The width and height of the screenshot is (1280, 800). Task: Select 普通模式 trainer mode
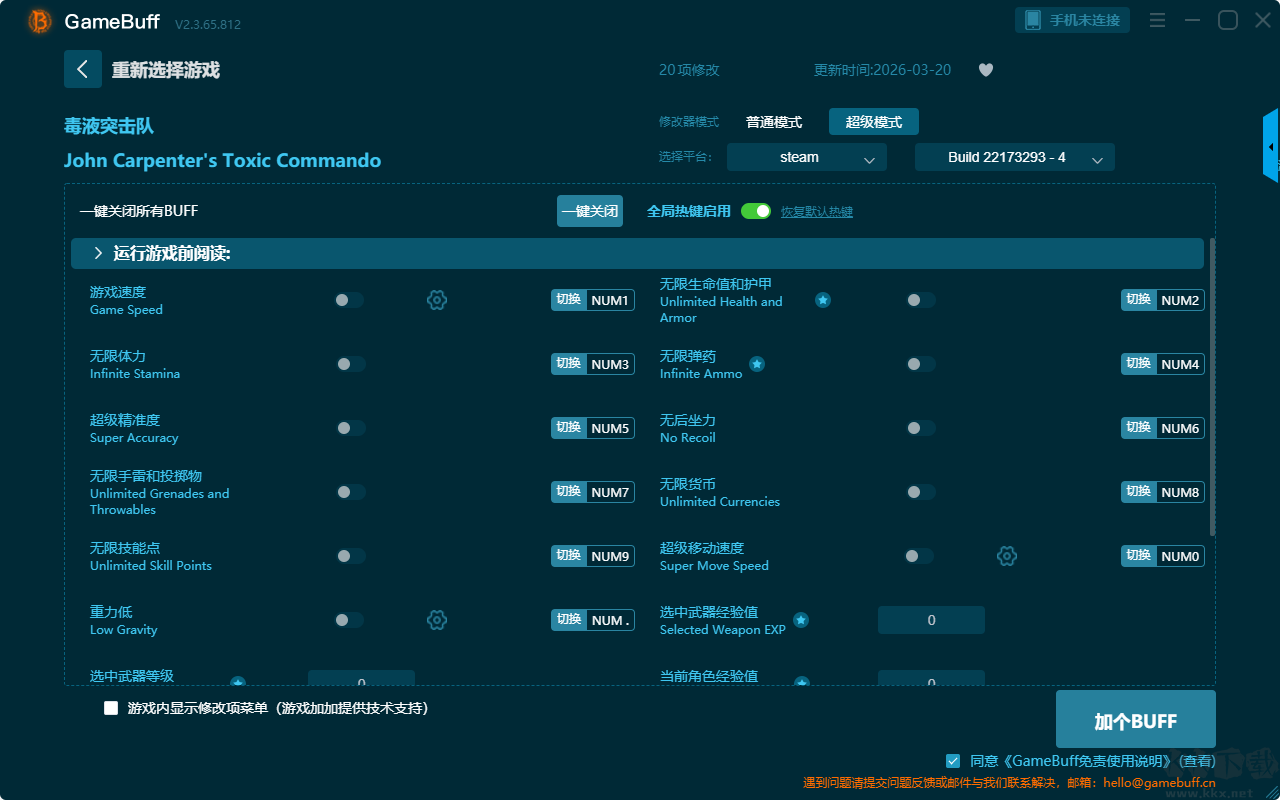coord(774,122)
